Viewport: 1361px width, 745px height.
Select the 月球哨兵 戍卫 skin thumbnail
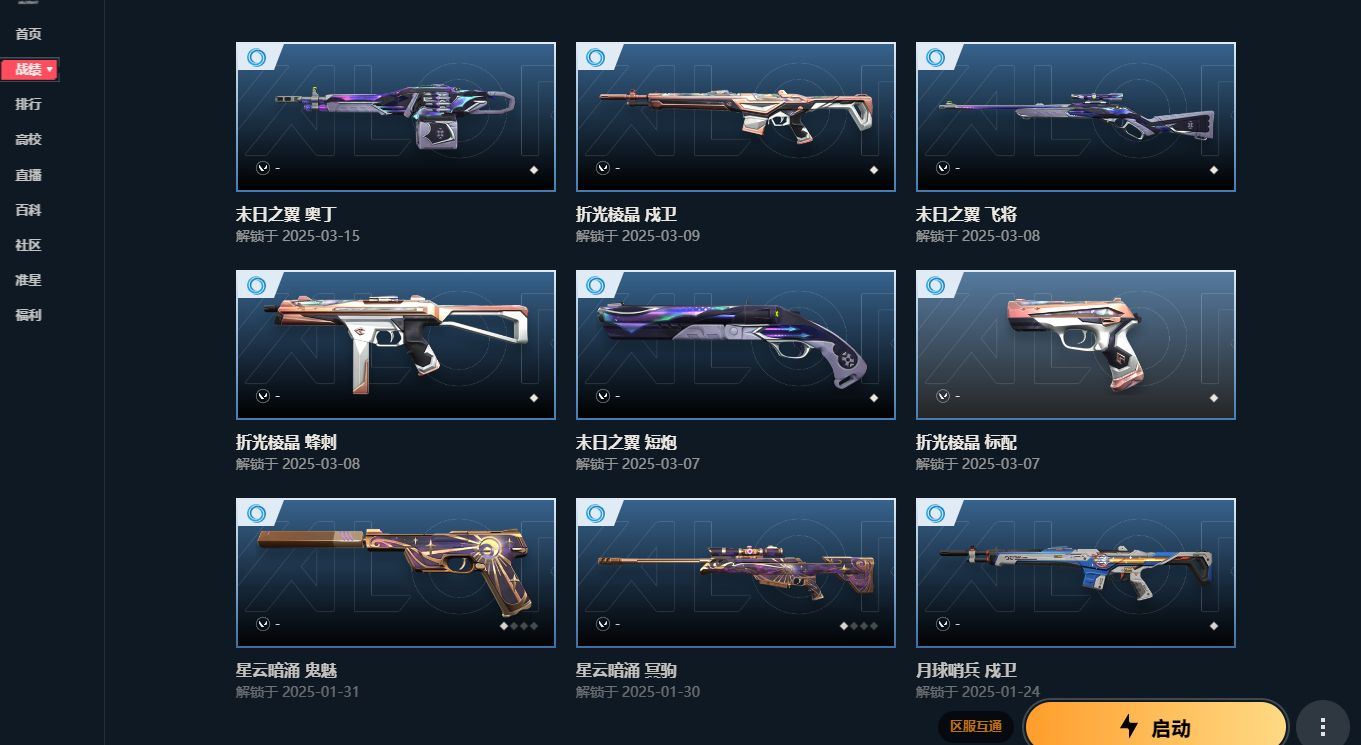[1076, 573]
